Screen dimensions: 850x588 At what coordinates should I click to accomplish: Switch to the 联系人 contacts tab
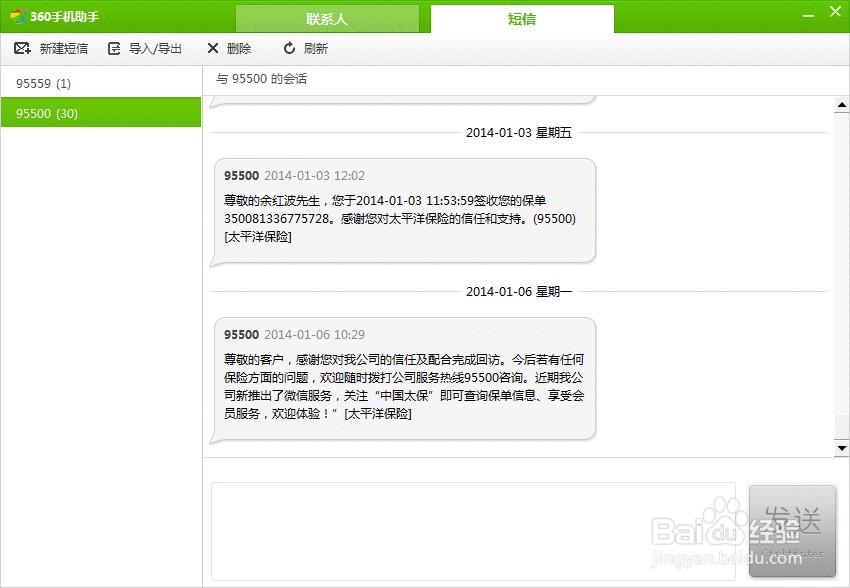click(326, 18)
